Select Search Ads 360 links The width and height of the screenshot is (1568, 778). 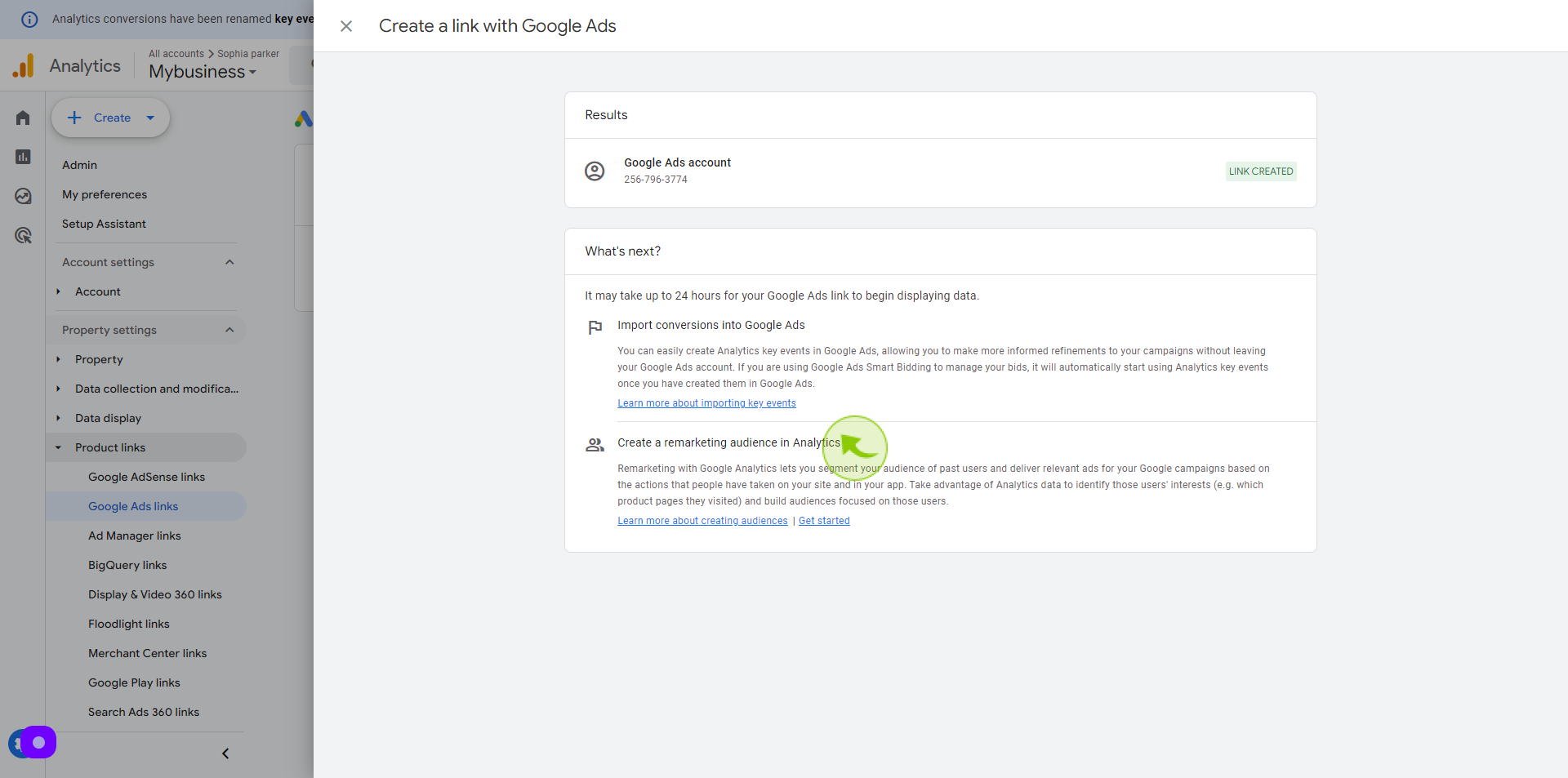pyautogui.click(x=144, y=712)
